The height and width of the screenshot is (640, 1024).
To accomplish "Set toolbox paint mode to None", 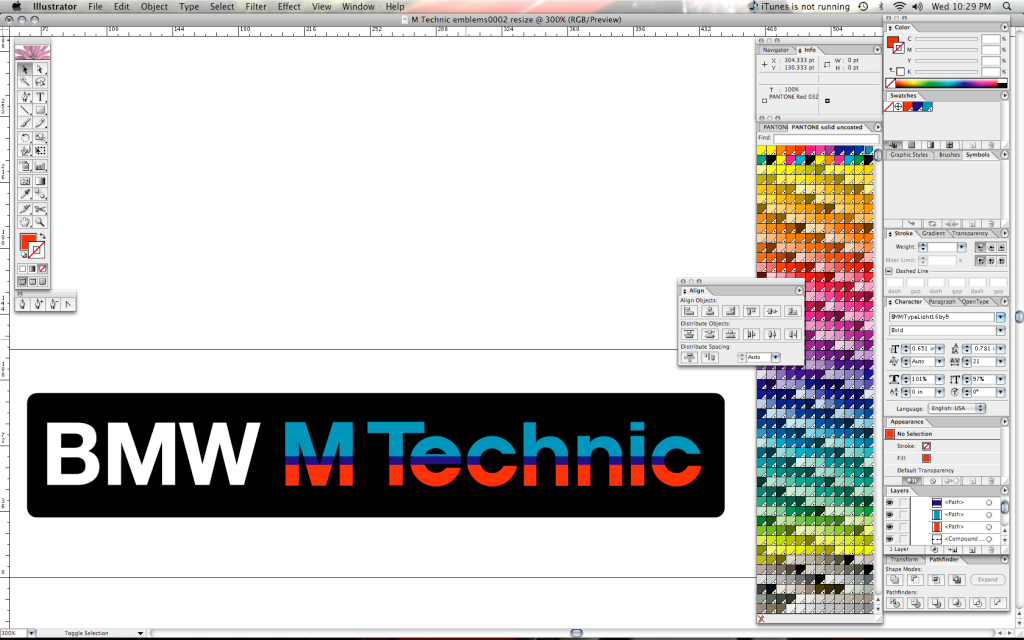I will point(42,268).
